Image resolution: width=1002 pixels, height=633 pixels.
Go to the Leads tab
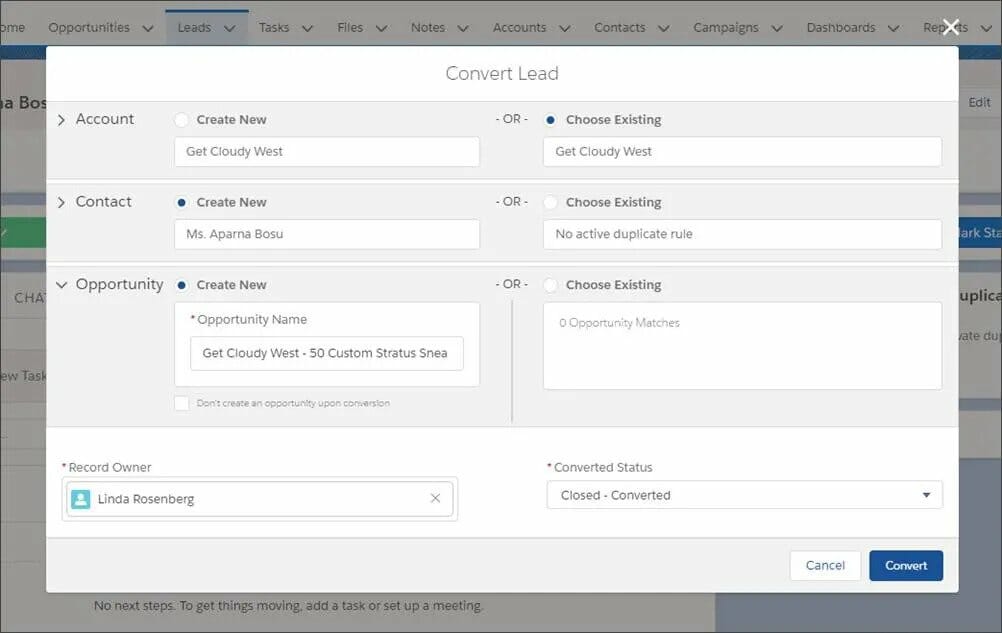[194, 27]
